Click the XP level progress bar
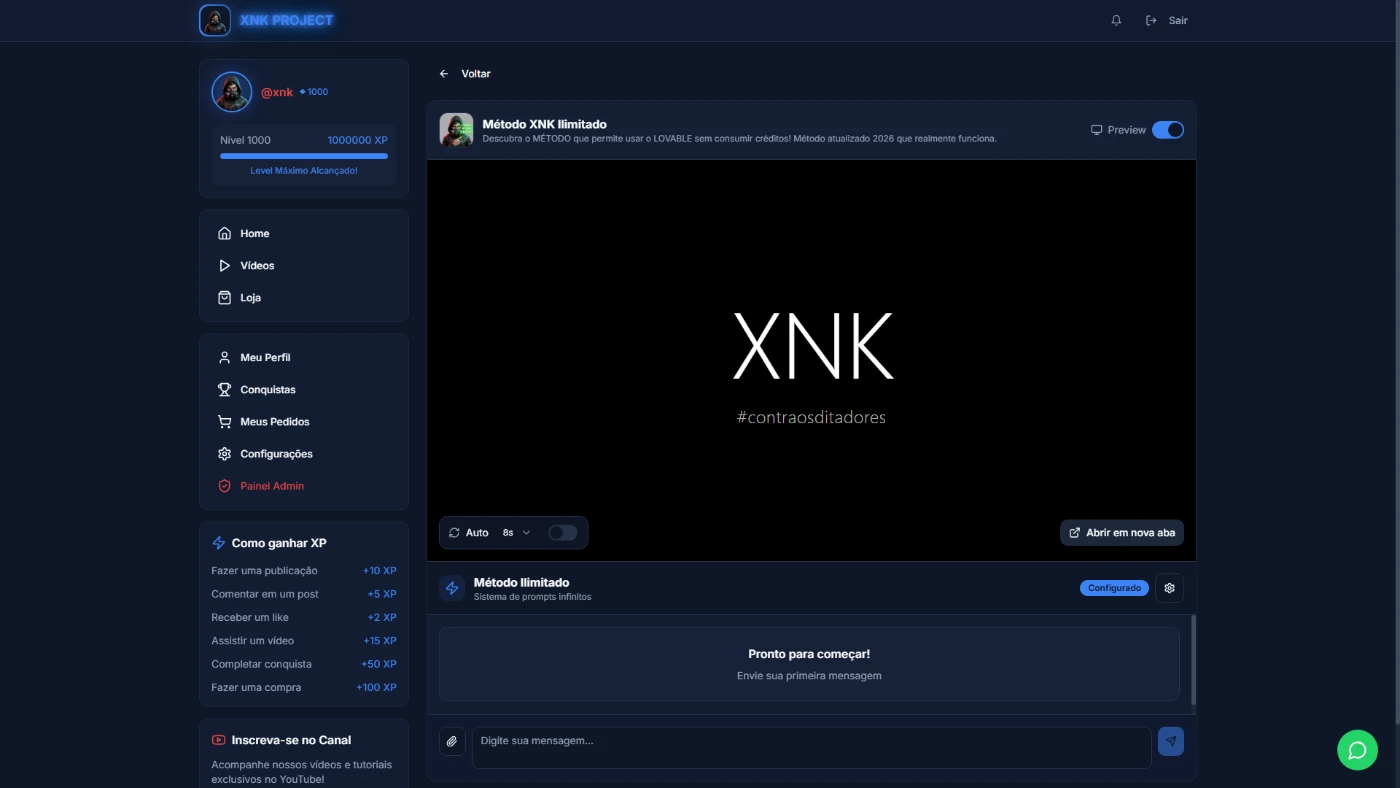 304,156
